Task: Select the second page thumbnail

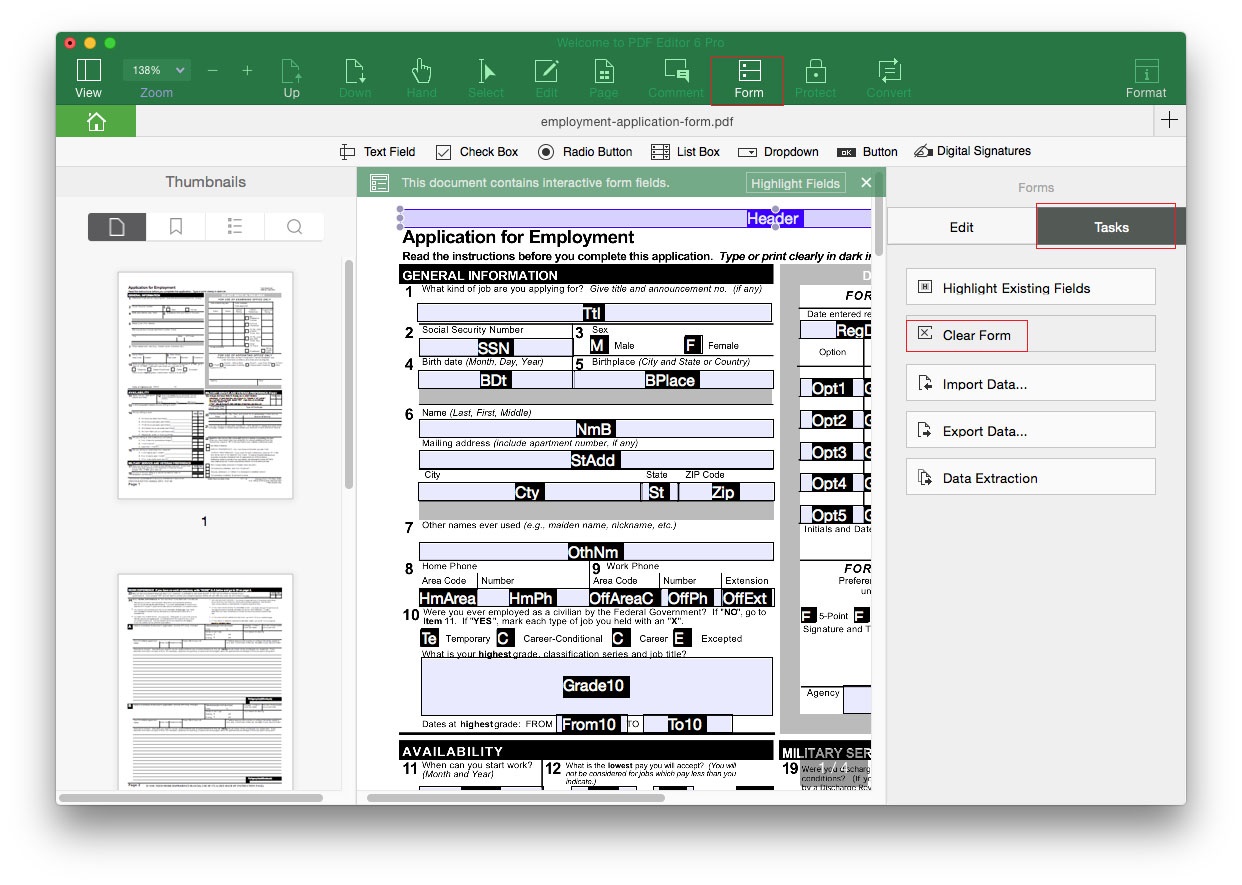Action: click(205, 682)
